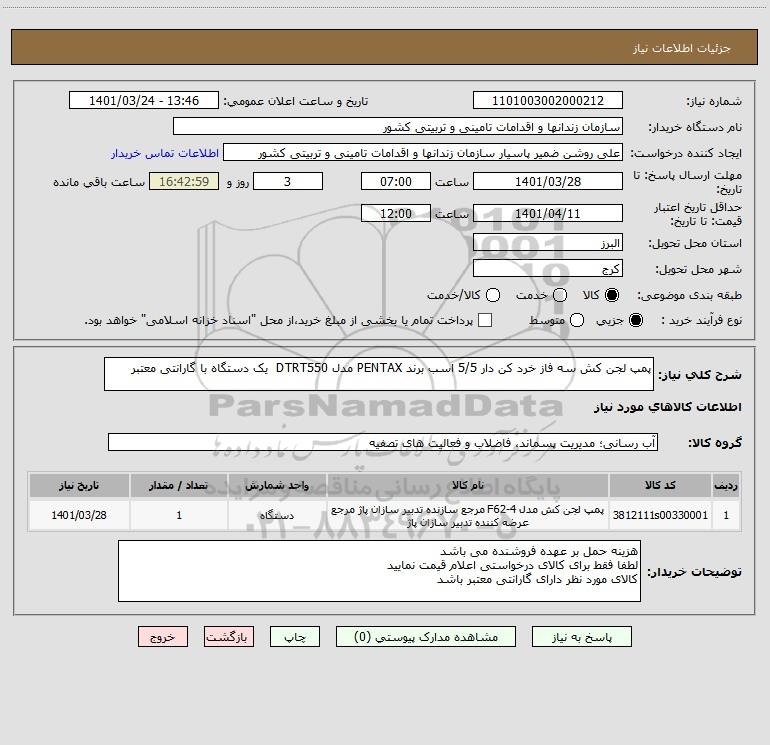Click the response deadline date 1401/03/28 field

(x=548, y=181)
